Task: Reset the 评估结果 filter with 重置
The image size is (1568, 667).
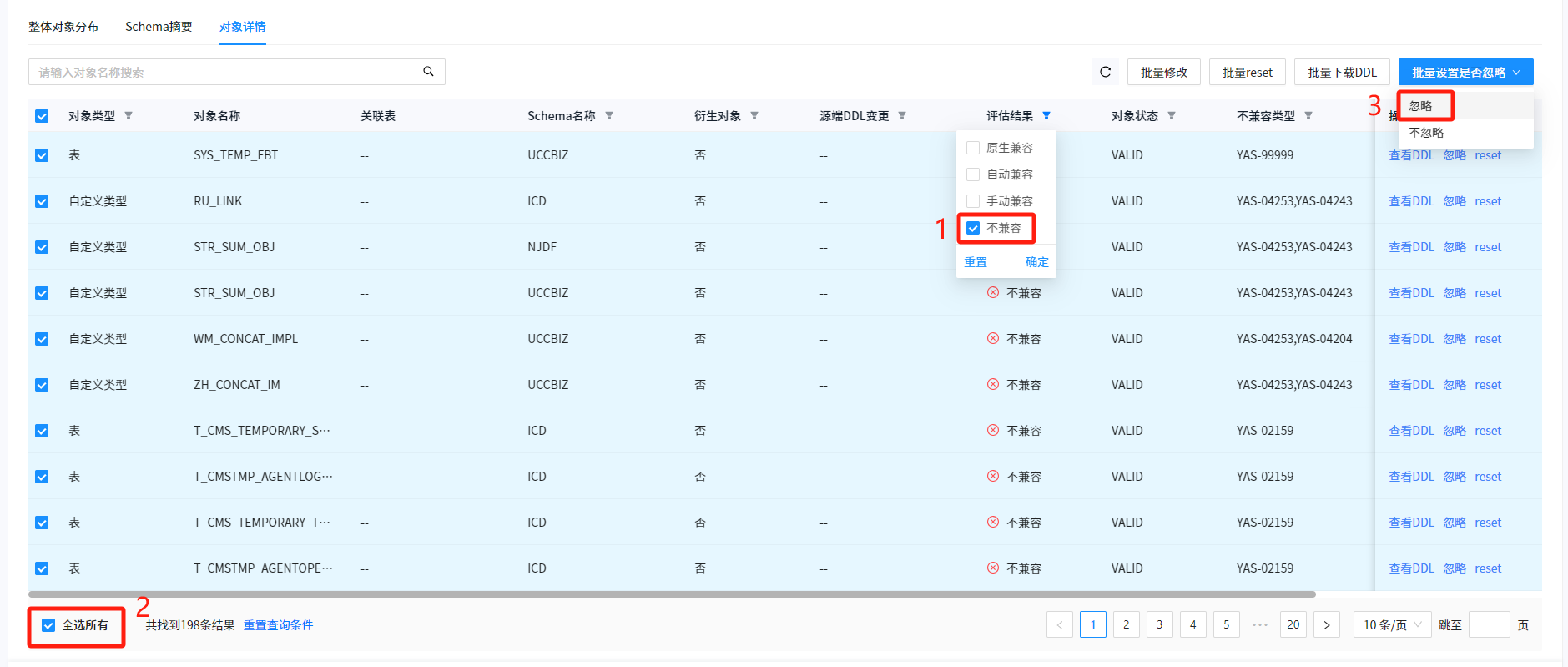Action: coord(976,262)
